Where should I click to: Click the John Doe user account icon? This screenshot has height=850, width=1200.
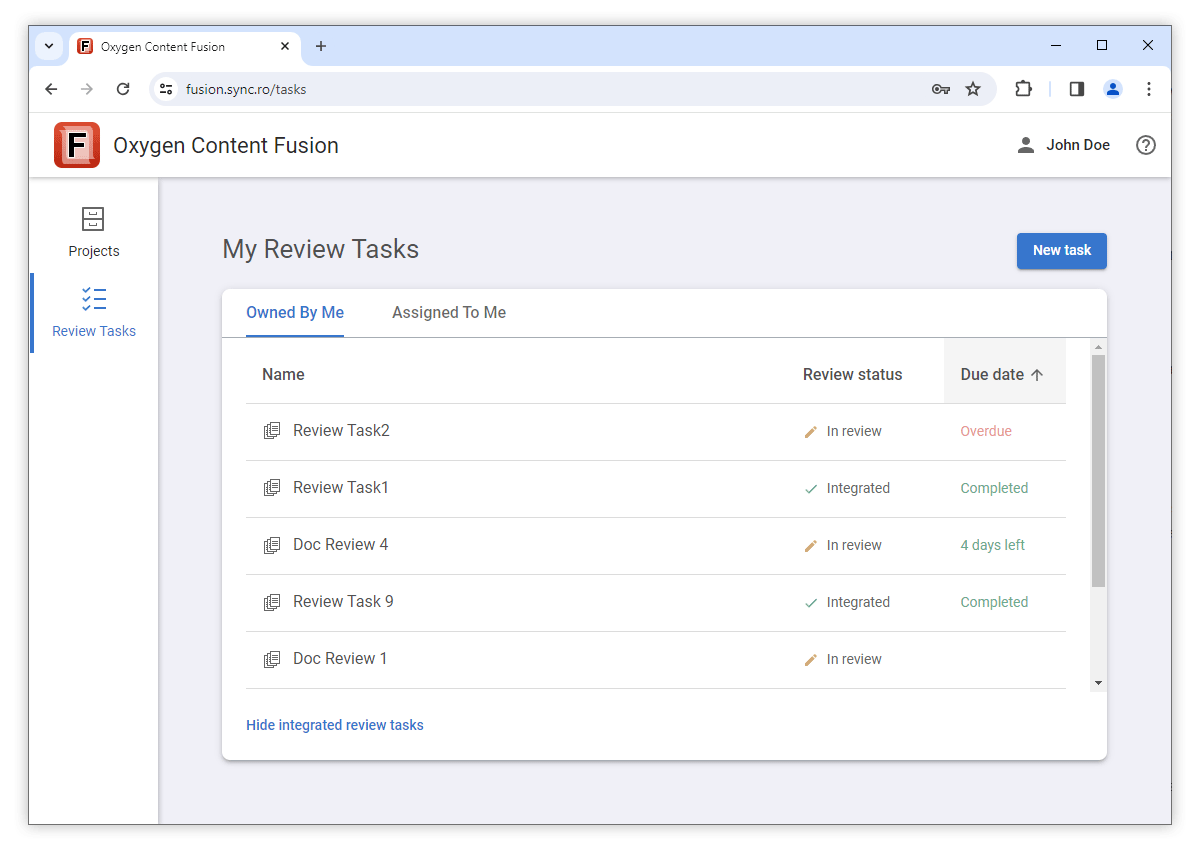[x=1025, y=144]
